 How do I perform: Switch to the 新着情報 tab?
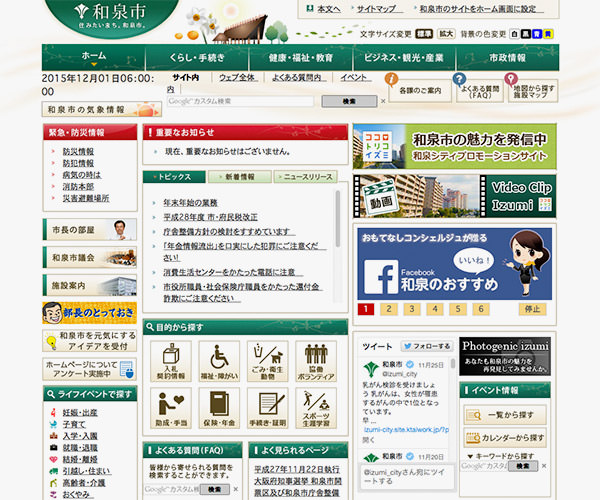[x=238, y=176]
